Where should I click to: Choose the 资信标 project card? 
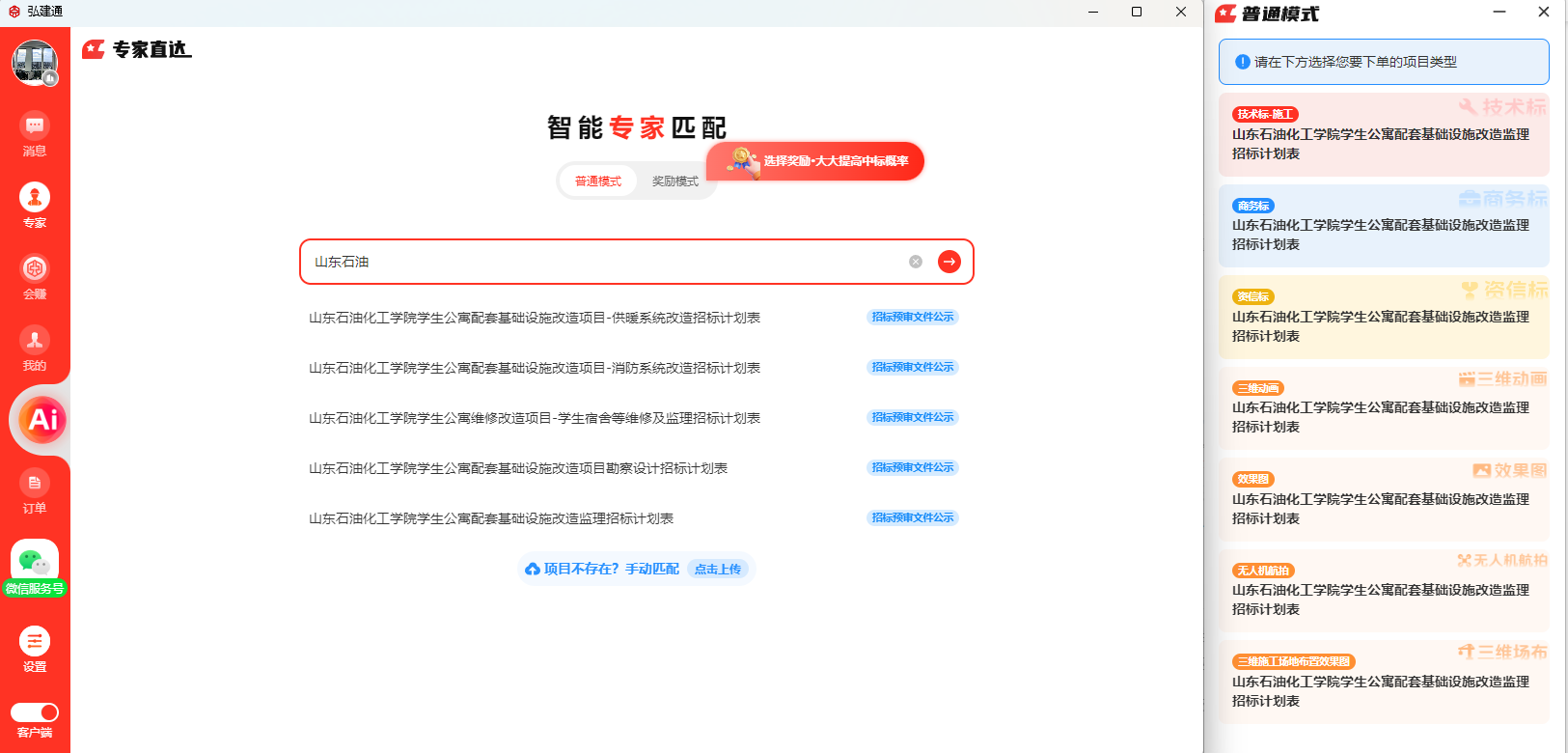click(x=1384, y=317)
